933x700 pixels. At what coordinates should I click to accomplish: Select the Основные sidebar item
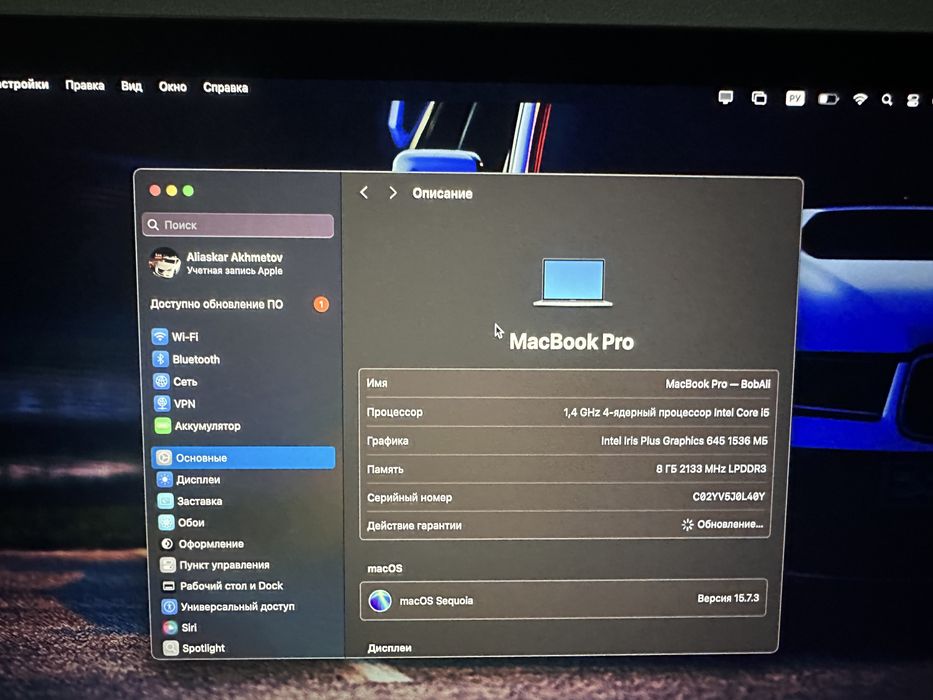tap(243, 458)
